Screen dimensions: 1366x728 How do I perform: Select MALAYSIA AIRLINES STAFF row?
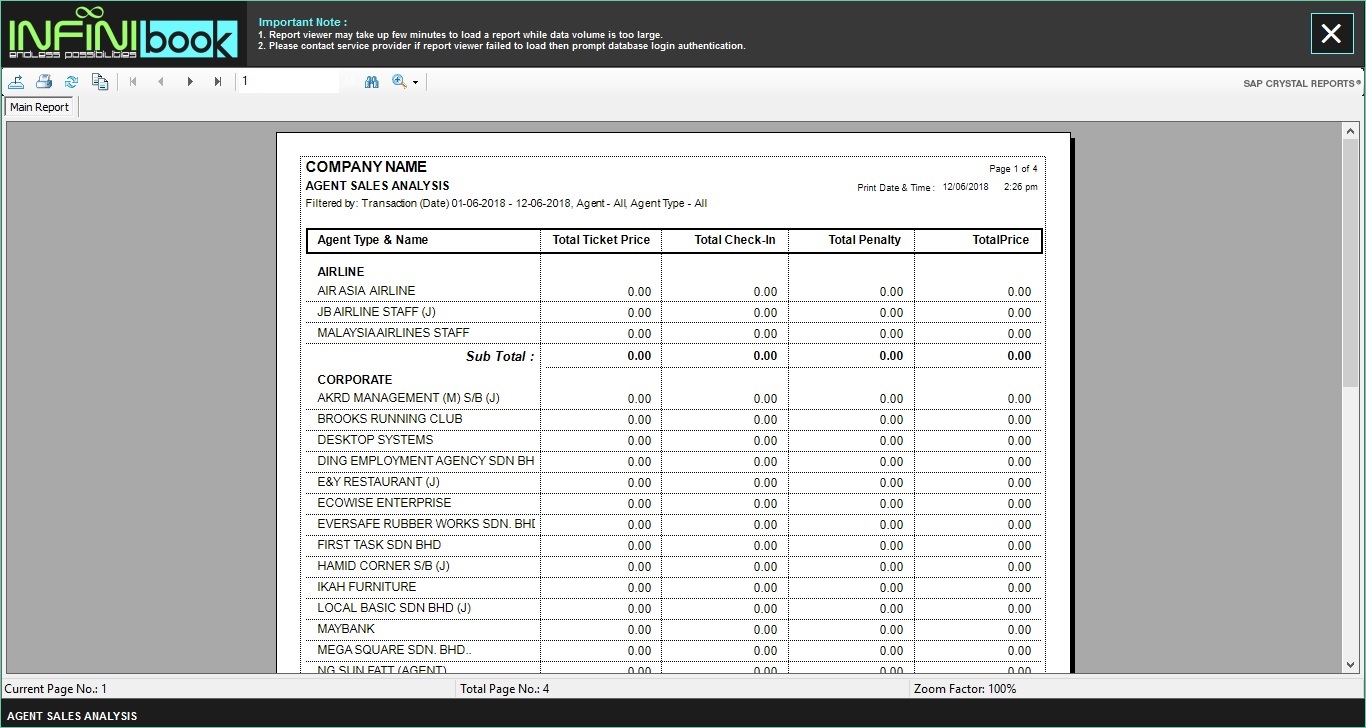point(673,333)
